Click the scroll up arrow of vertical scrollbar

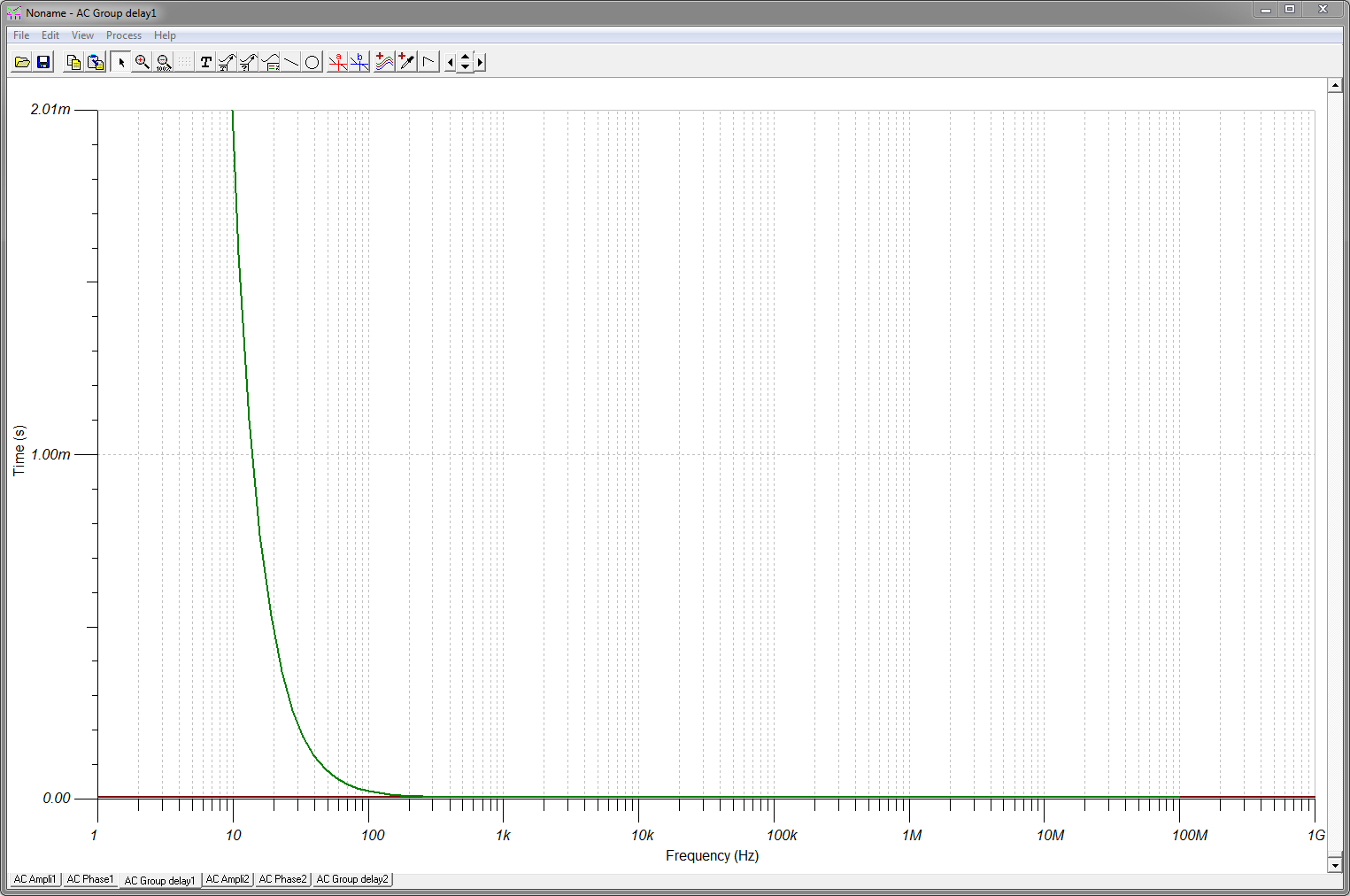[x=1335, y=85]
